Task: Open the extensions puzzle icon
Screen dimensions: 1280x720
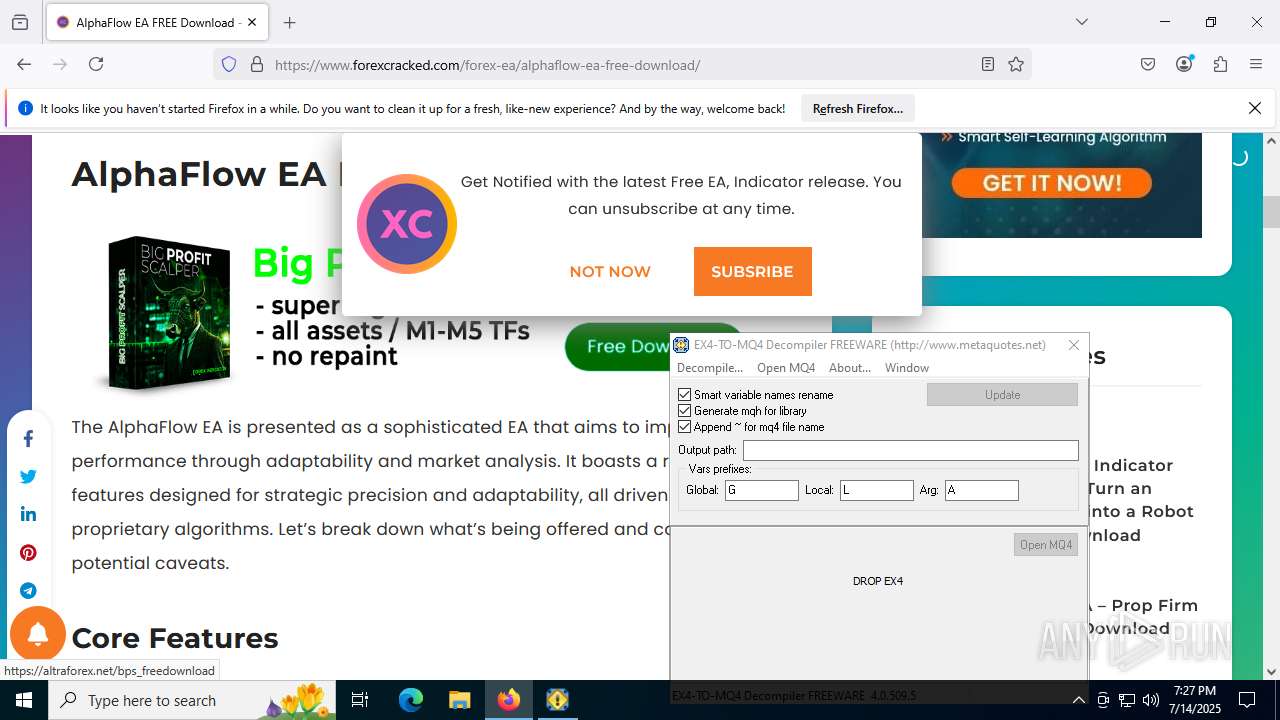Action: coord(1220,64)
